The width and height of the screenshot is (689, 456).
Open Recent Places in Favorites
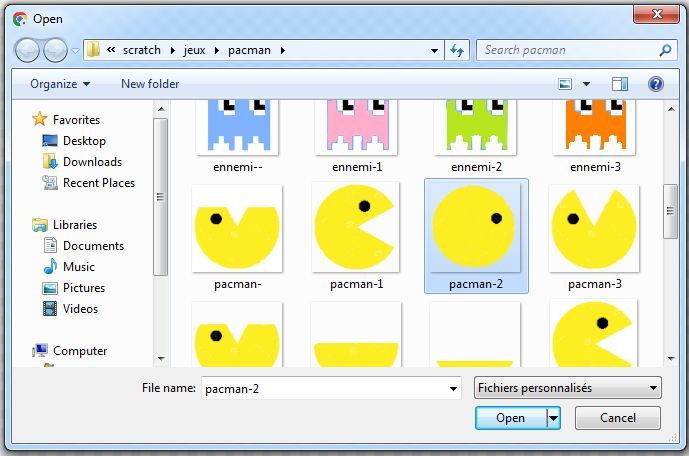coord(99,183)
